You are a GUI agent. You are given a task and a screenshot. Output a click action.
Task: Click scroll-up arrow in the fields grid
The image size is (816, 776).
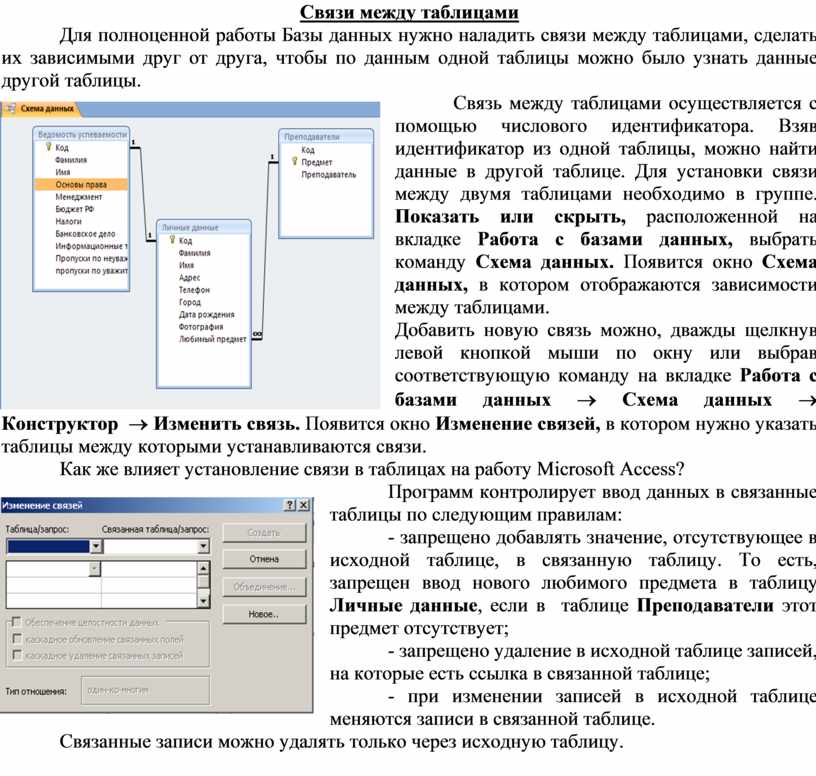tap(203, 567)
